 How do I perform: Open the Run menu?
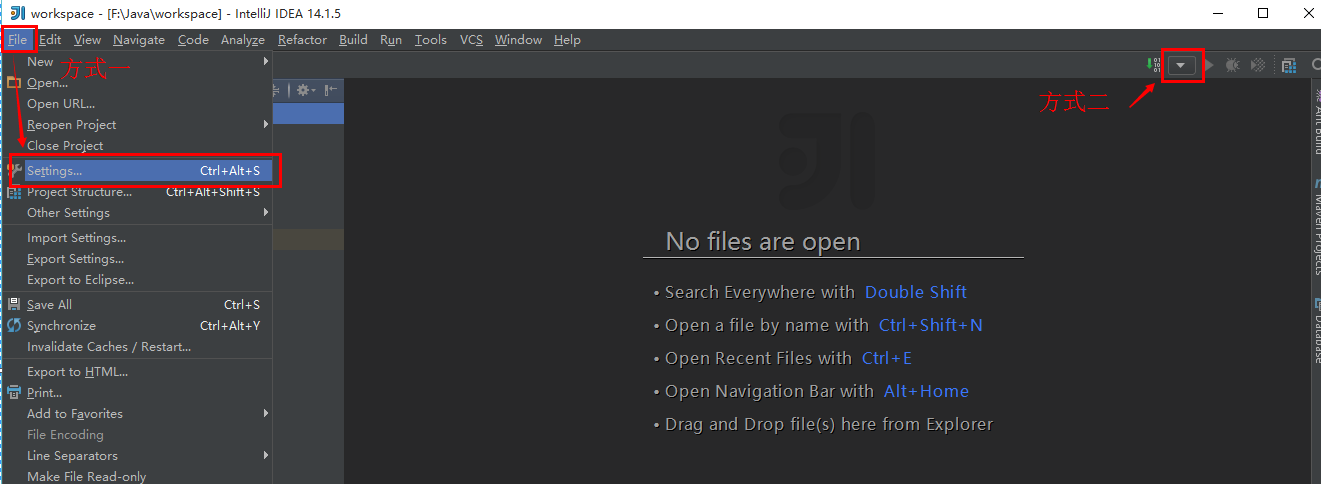pyautogui.click(x=391, y=40)
